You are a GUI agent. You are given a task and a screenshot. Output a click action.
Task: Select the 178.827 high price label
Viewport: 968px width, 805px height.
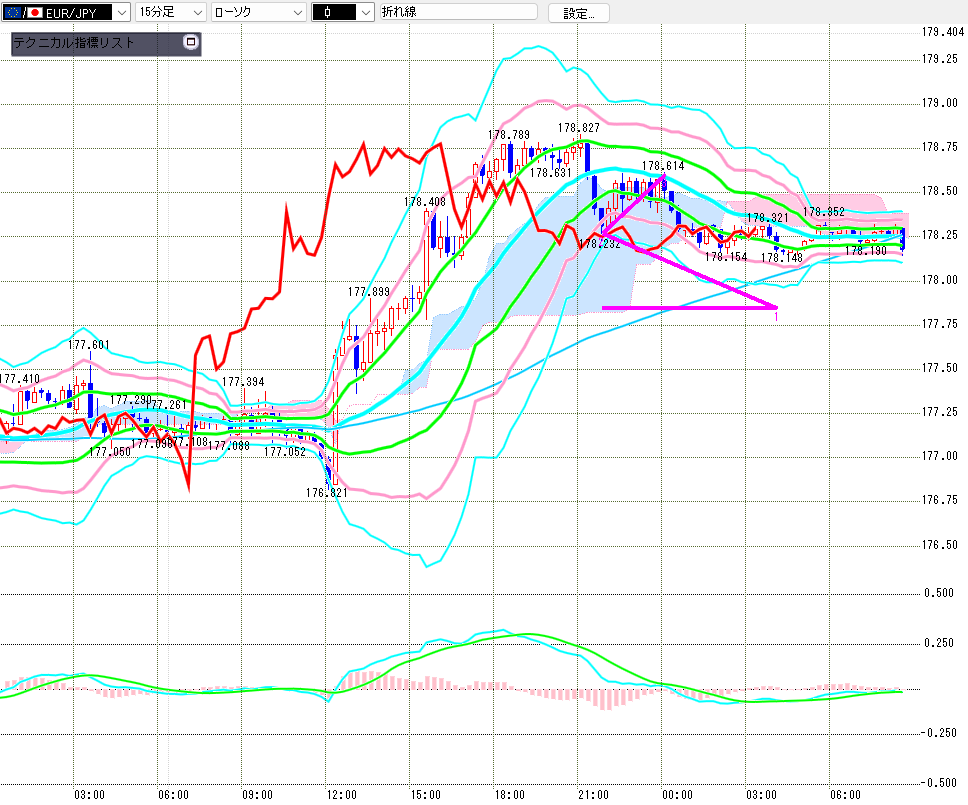tap(579, 128)
